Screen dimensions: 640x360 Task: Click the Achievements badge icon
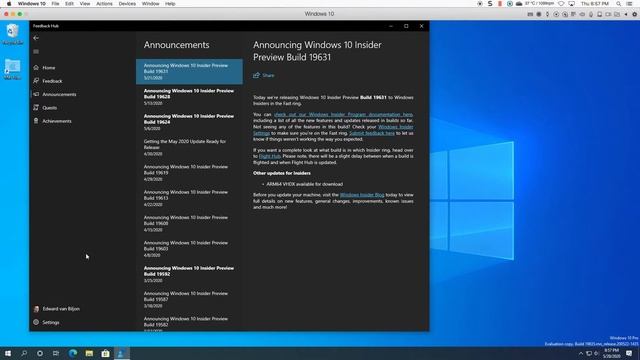coord(36,121)
